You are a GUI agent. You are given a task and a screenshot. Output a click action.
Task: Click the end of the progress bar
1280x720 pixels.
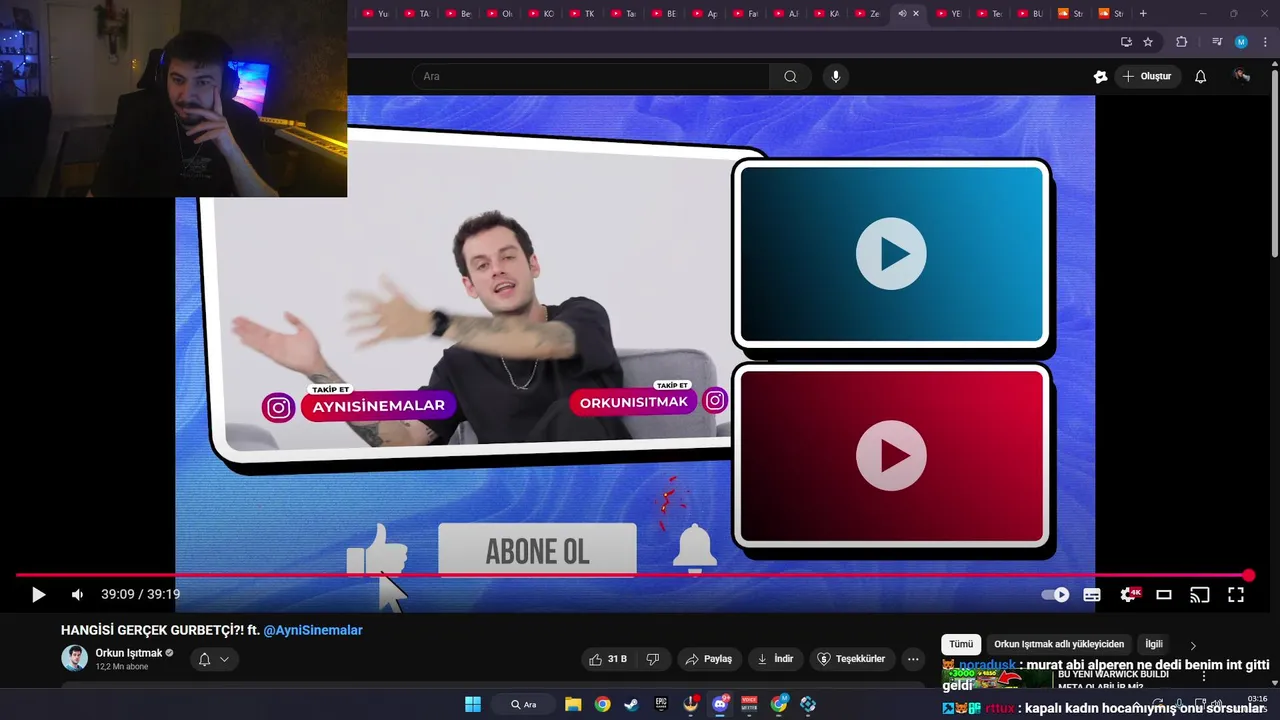[1249, 575]
